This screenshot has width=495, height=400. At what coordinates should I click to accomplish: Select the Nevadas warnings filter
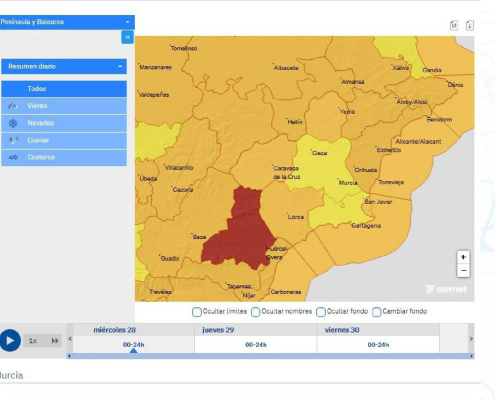64,123
